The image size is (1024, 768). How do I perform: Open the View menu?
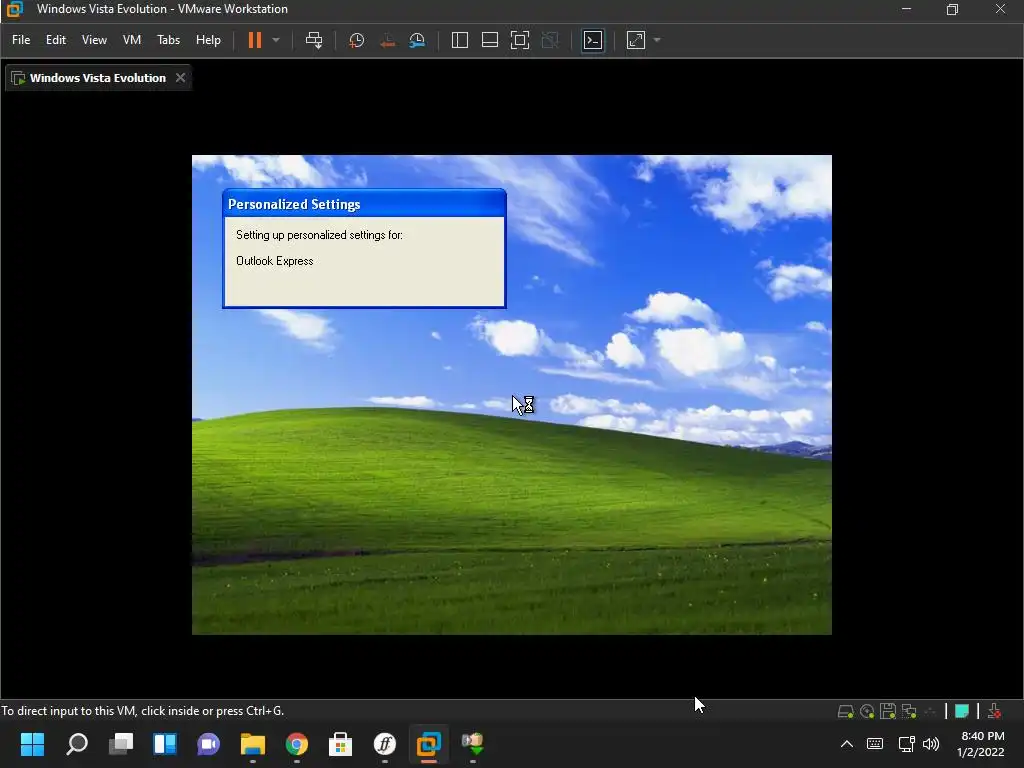pos(94,40)
